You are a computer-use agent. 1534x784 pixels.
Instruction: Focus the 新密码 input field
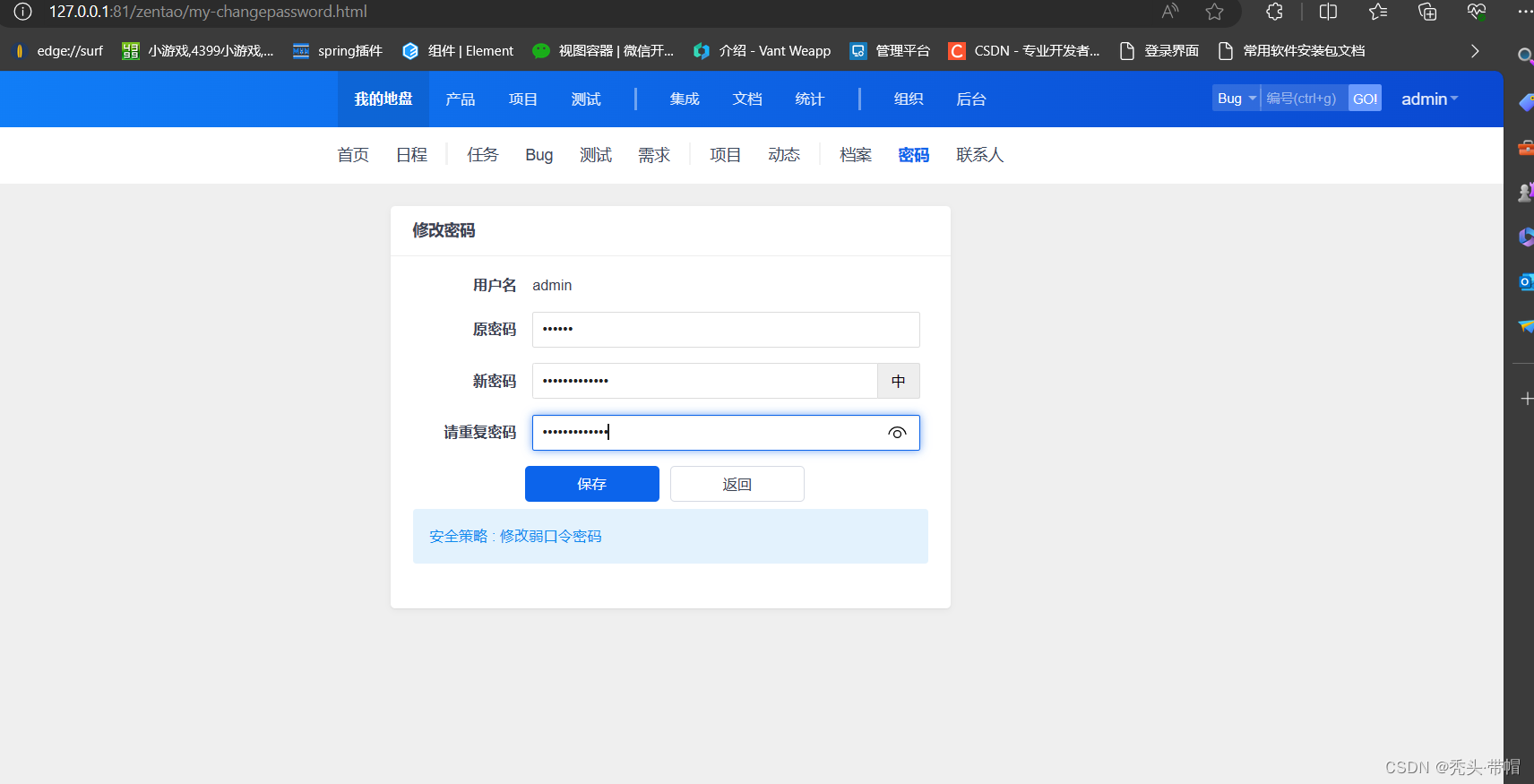pyautogui.click(x=704, y=381)
